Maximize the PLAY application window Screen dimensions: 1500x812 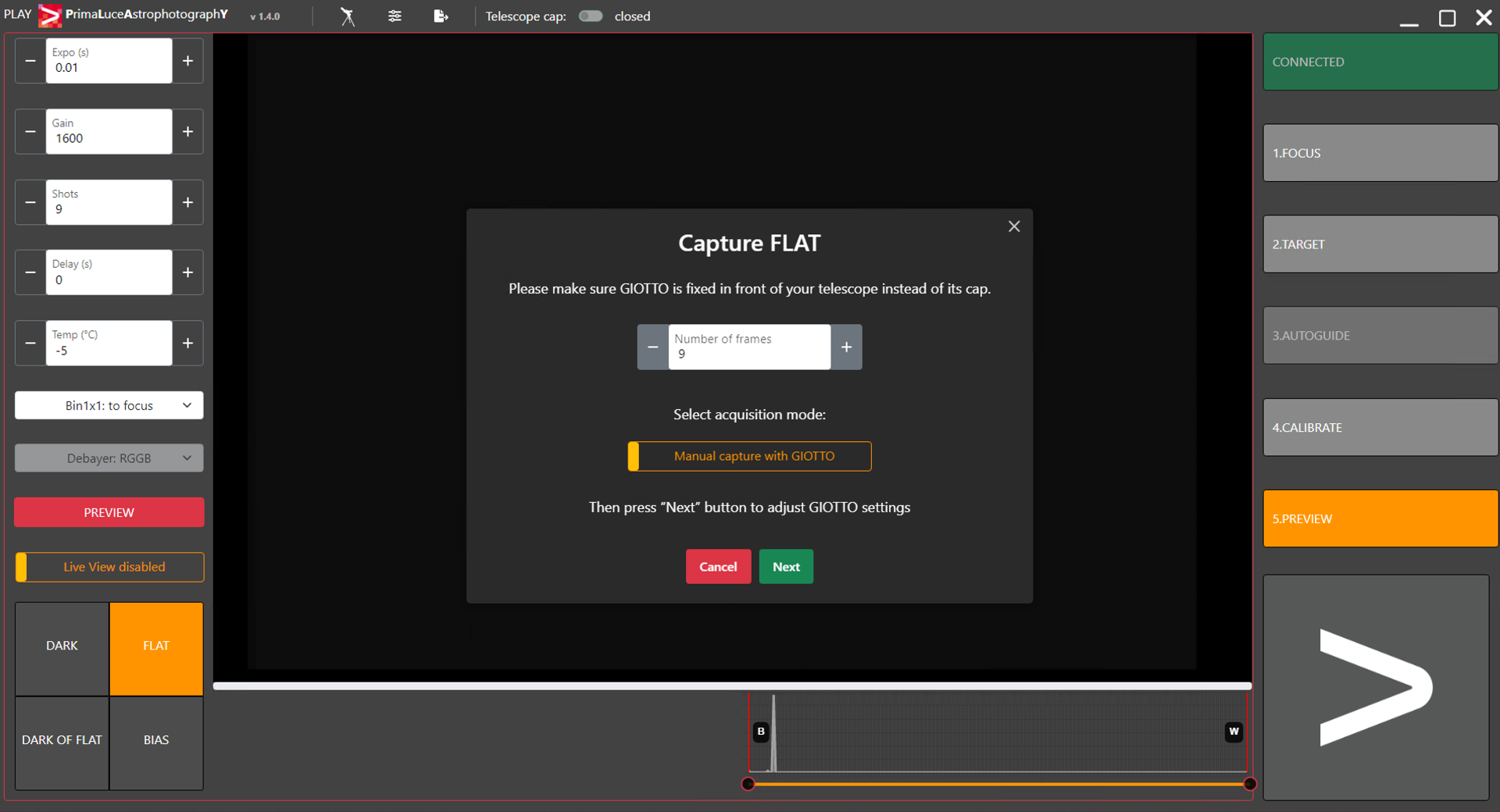[1447, 17]
